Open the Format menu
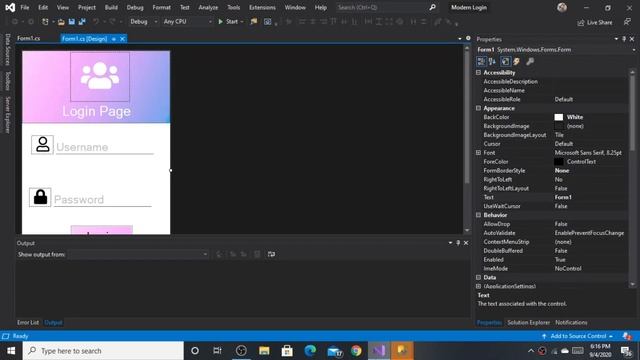Screen dimensions: 640x360 (x=162, y=7)
